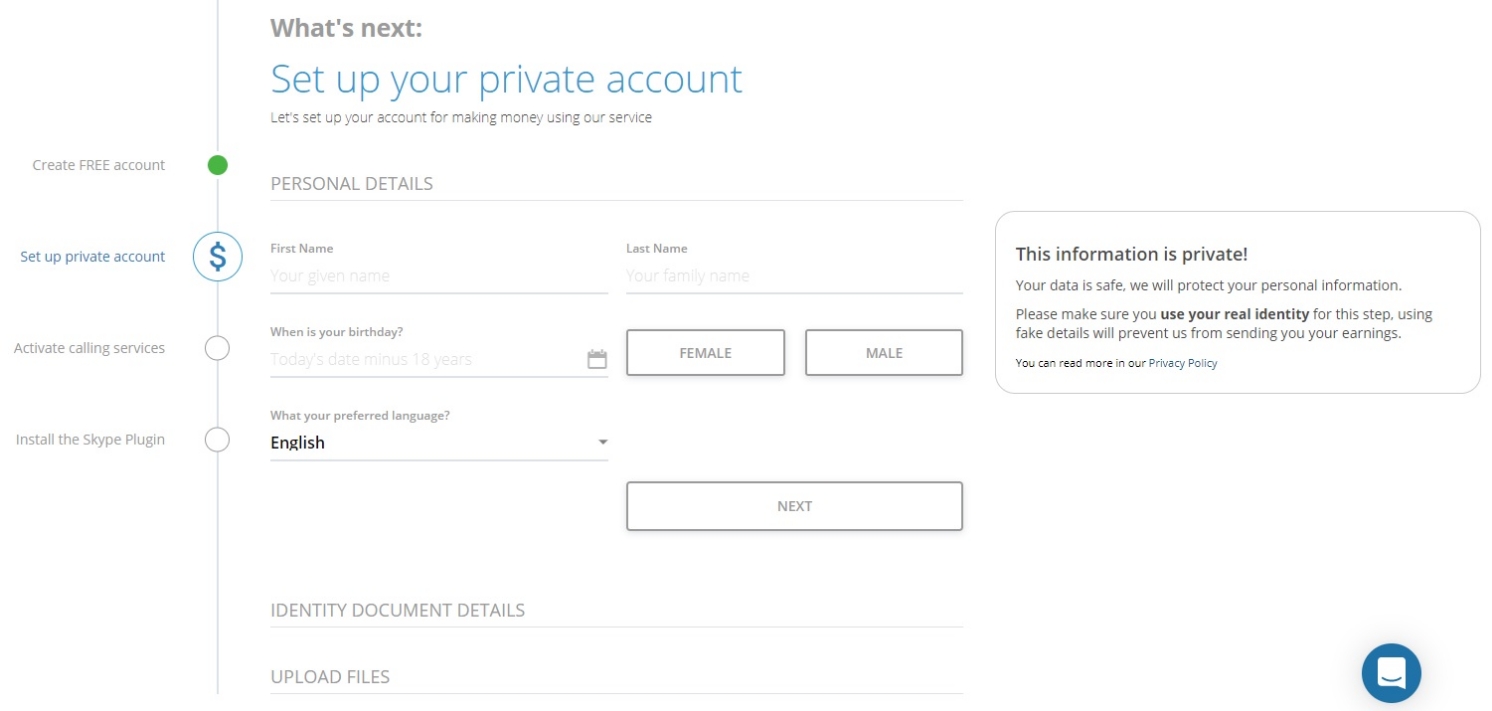
Task: Expand the UPLOAD FILES section
Action: pyautogui.click(x=617, y=677)
